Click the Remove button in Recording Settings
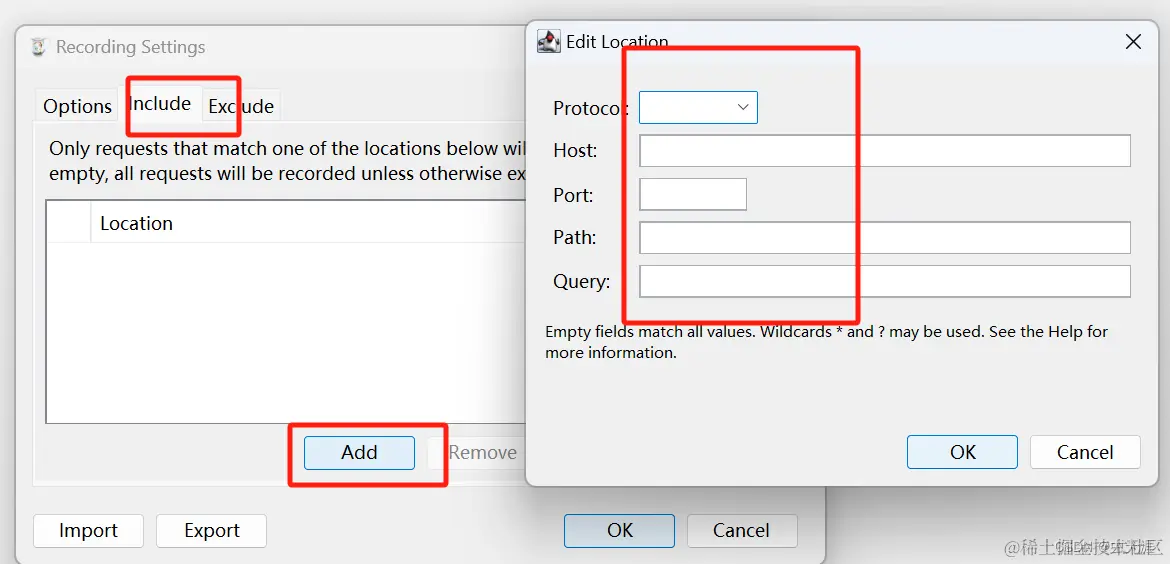This screenshot has width=1170, height=564. click(478, 452)
